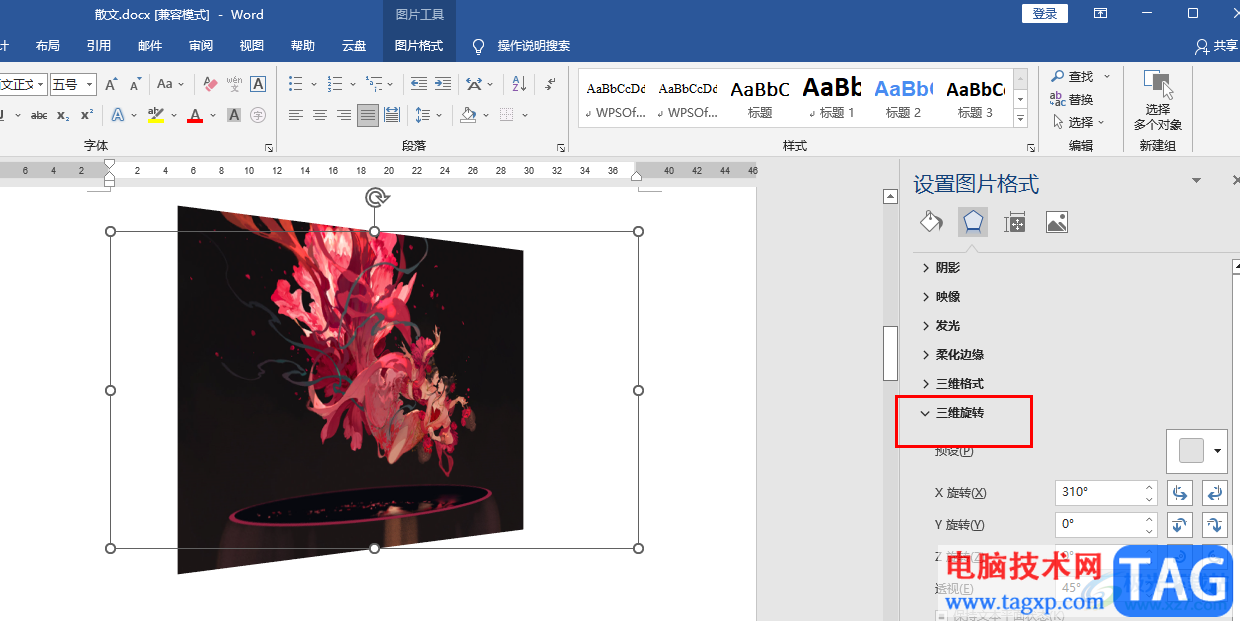The image size is (1240, 621).
Task: Shrink font size with the smaller A icon
Action: [133, 85]
